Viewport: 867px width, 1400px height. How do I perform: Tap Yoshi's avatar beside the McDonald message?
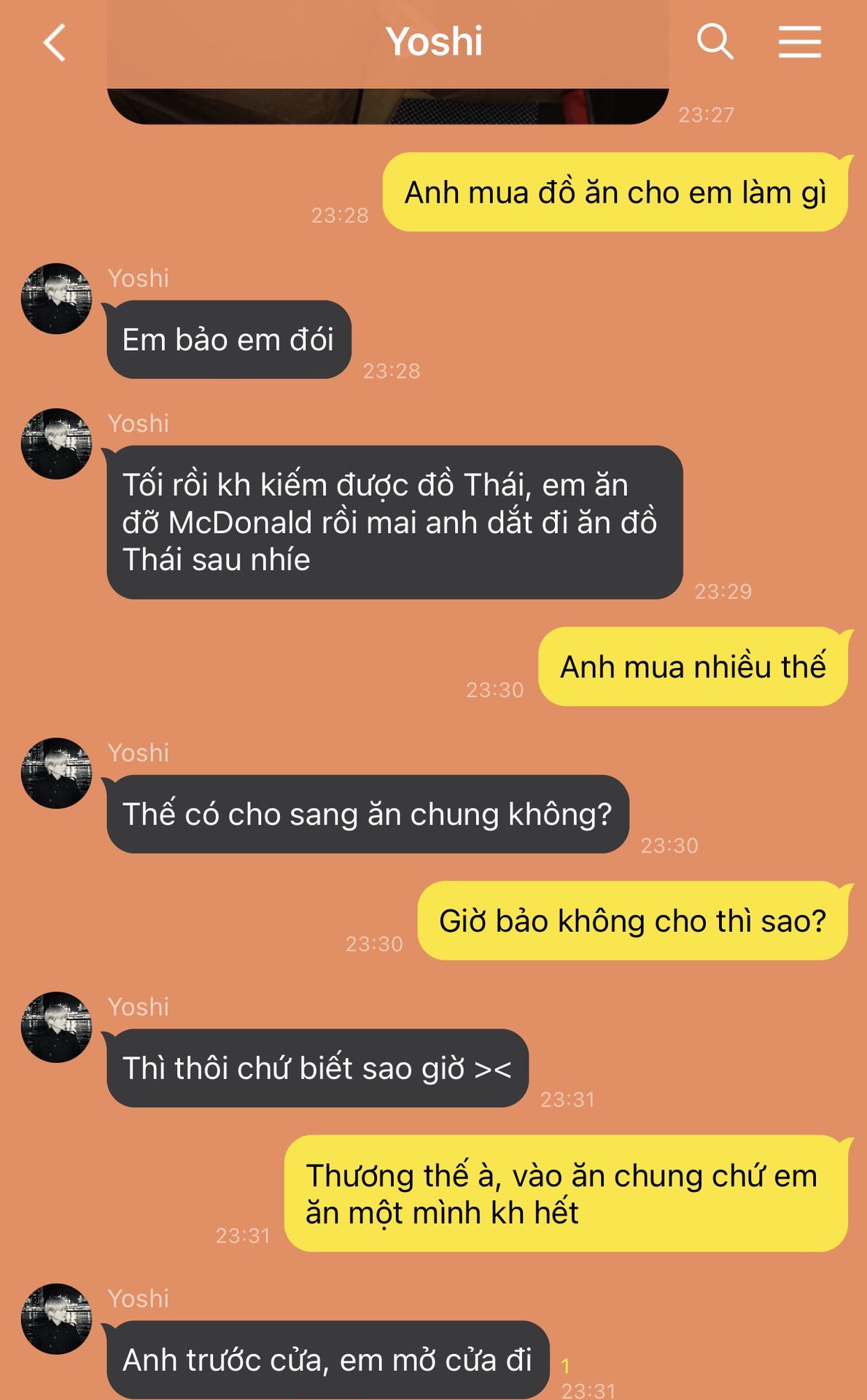[x=56, y=444]
